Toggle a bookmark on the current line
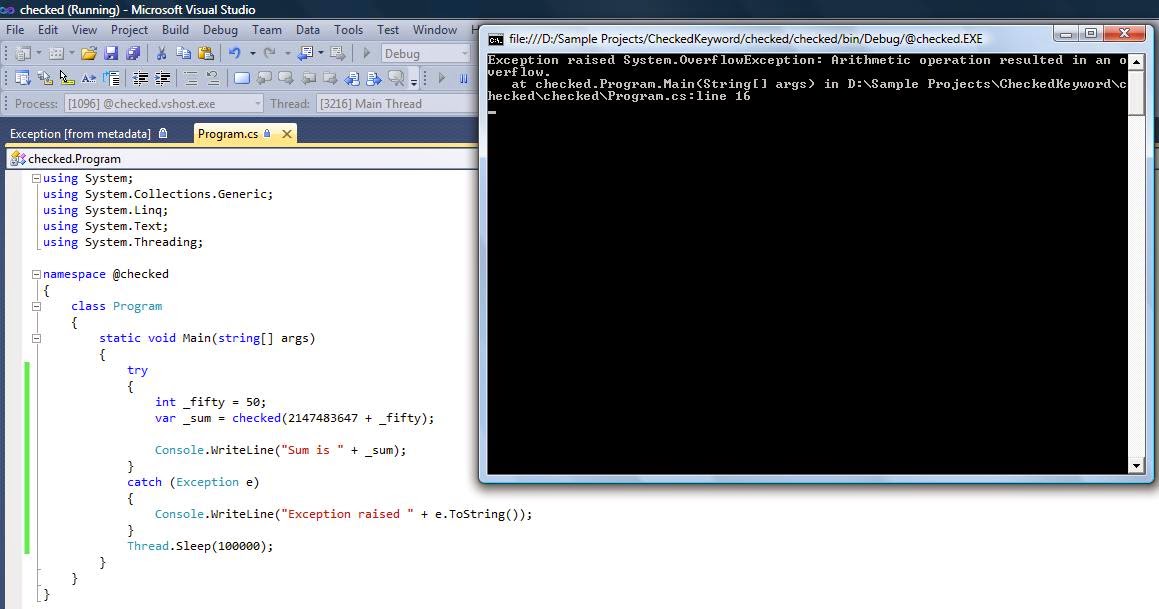The height and width of the screenshot is (609, 1159). click(x=242, y=78)
